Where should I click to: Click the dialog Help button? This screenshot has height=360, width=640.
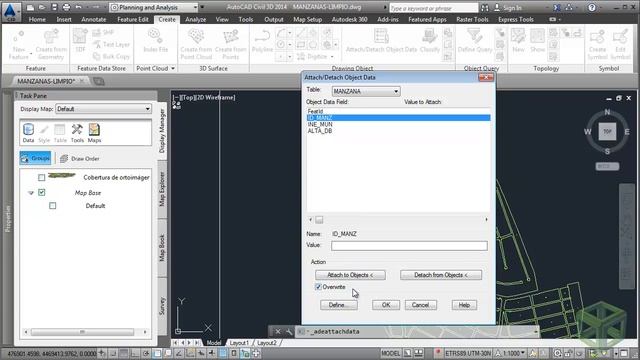(x=464, y=305)
